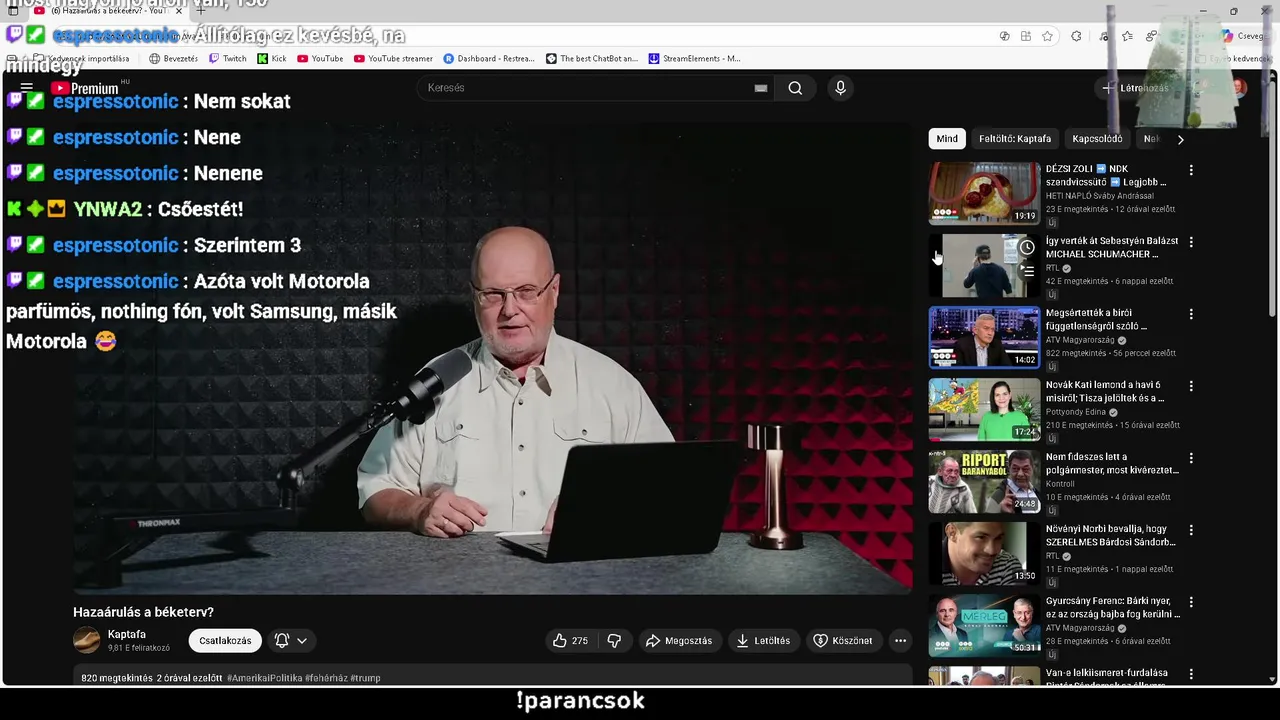The image size is (1280, 720).
Task: Bookmark page with the star icon
Action: pyautogui.click(x=1047, y=36)
